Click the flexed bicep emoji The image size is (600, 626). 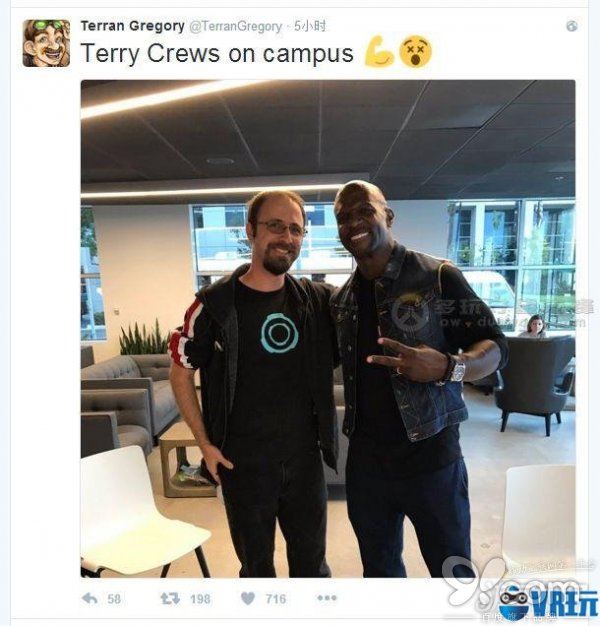[x=379, y=51]
